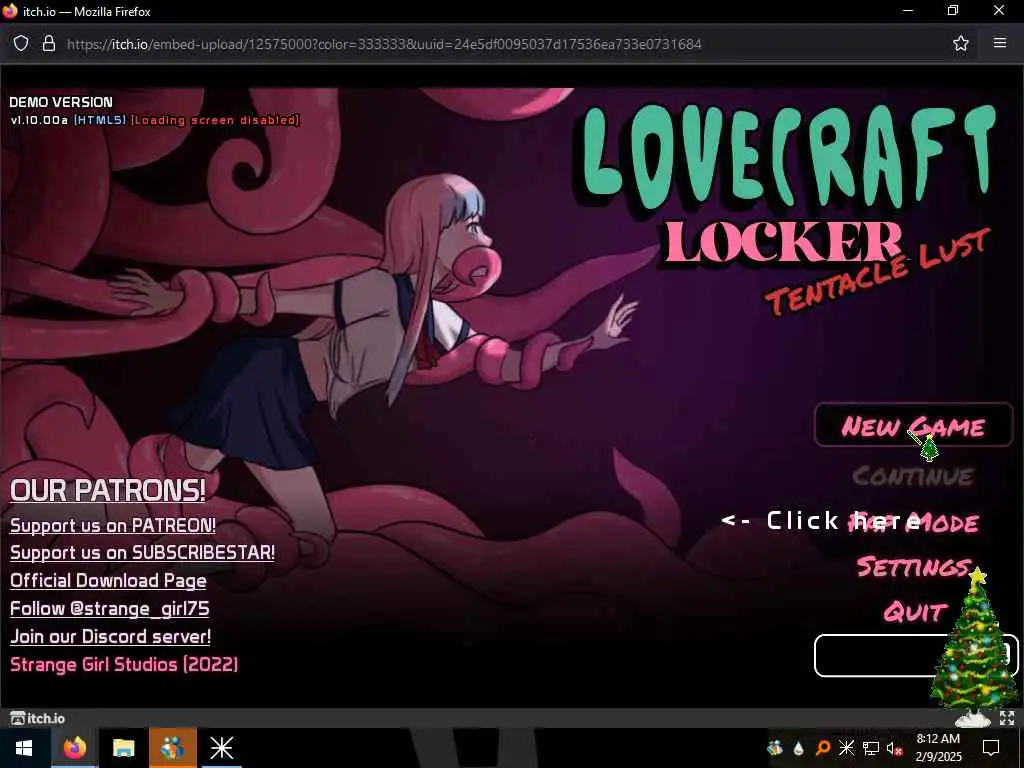The height and width of the screenshot is (768, 1024).
Task: Open File Explorer from the taskbar
Action: tap(123, 748)
